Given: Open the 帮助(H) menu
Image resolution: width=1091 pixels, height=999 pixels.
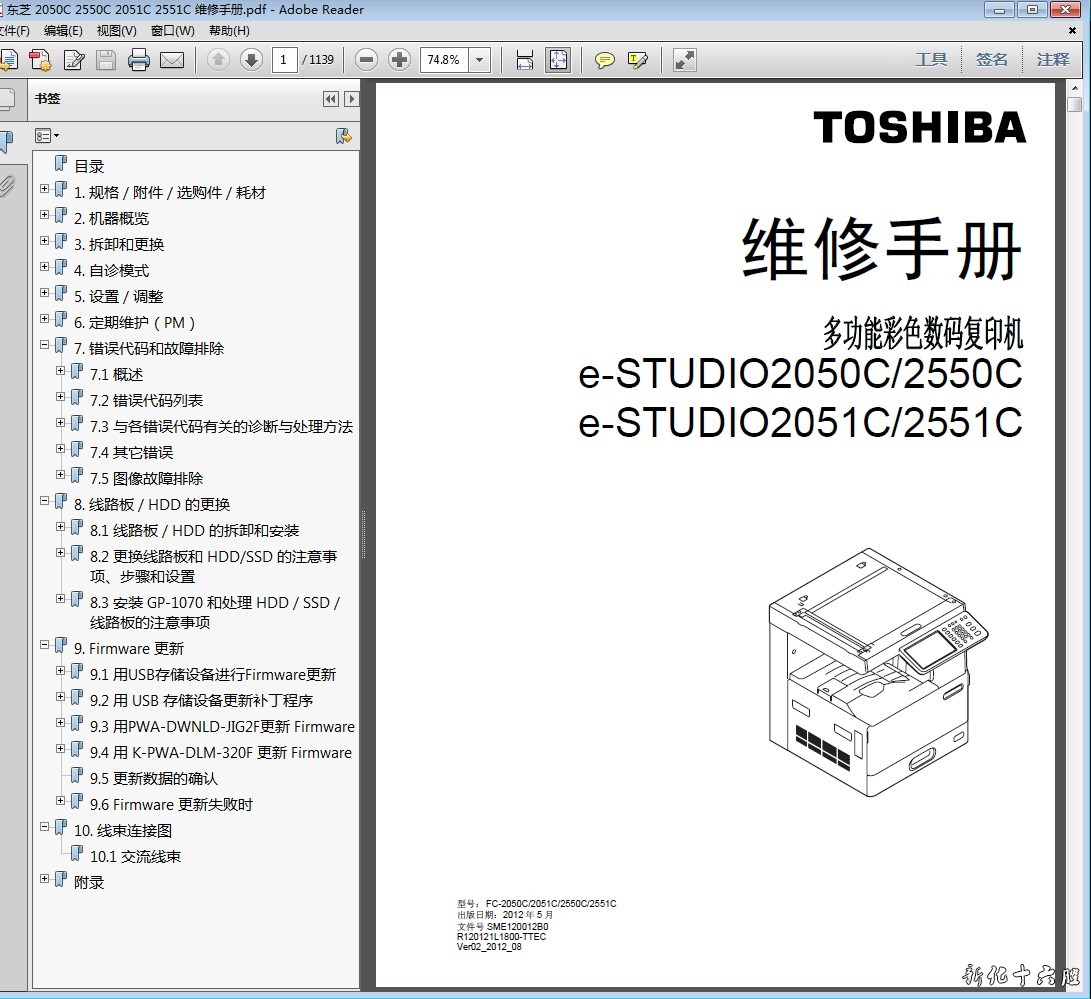Looking at the screenshot, I should point(229,30).
